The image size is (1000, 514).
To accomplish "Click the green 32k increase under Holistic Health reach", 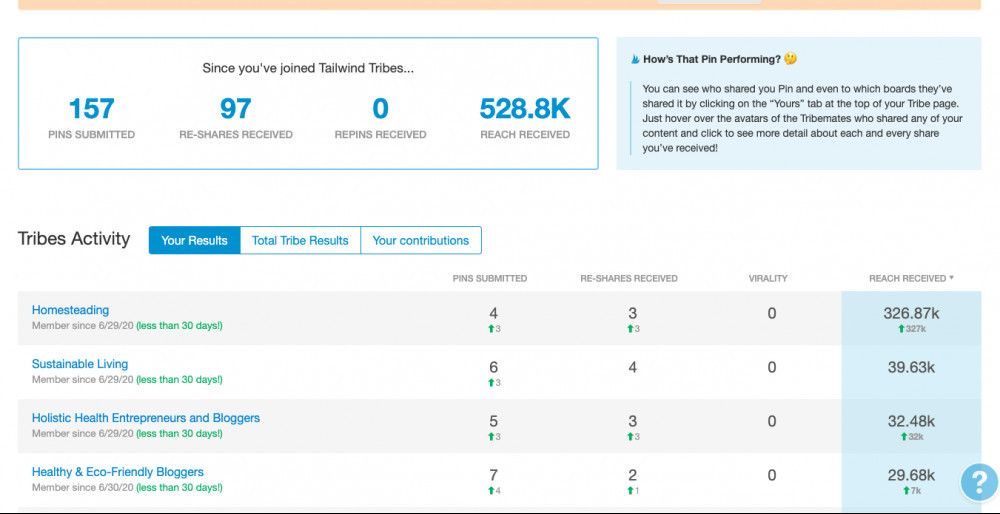I will click(x=912, y=437).
